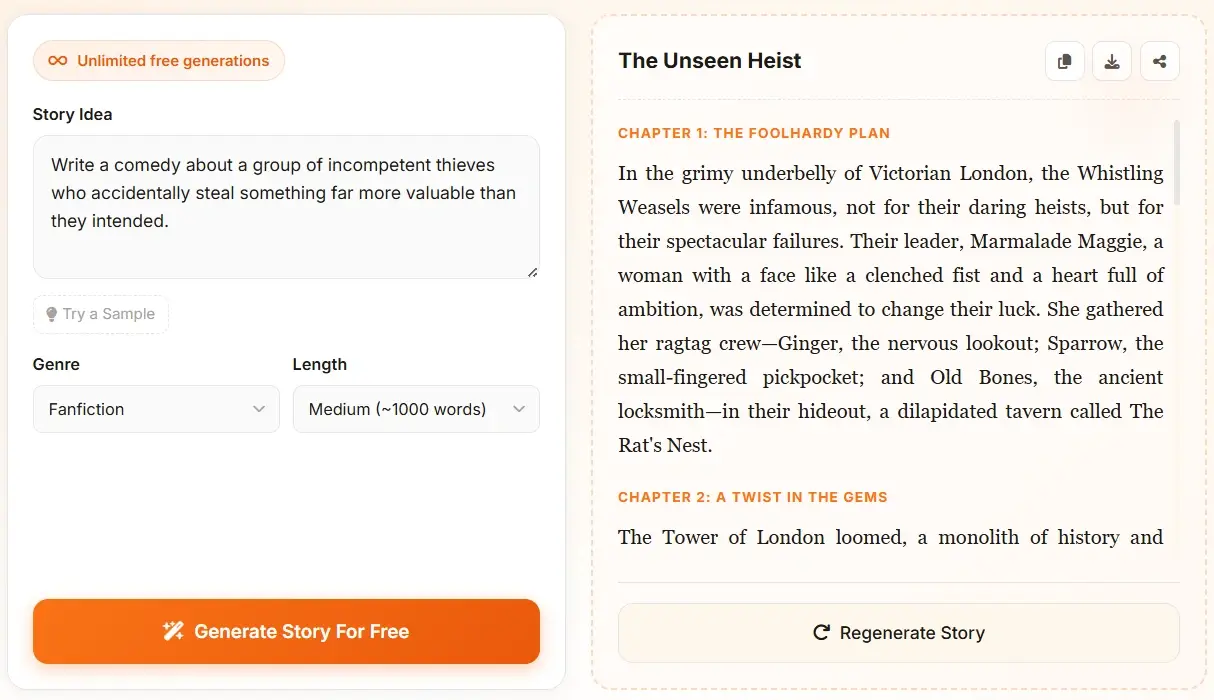Click the Regenerate Story button text
The height and width of the screenshot is (700, 1214).
912,633
